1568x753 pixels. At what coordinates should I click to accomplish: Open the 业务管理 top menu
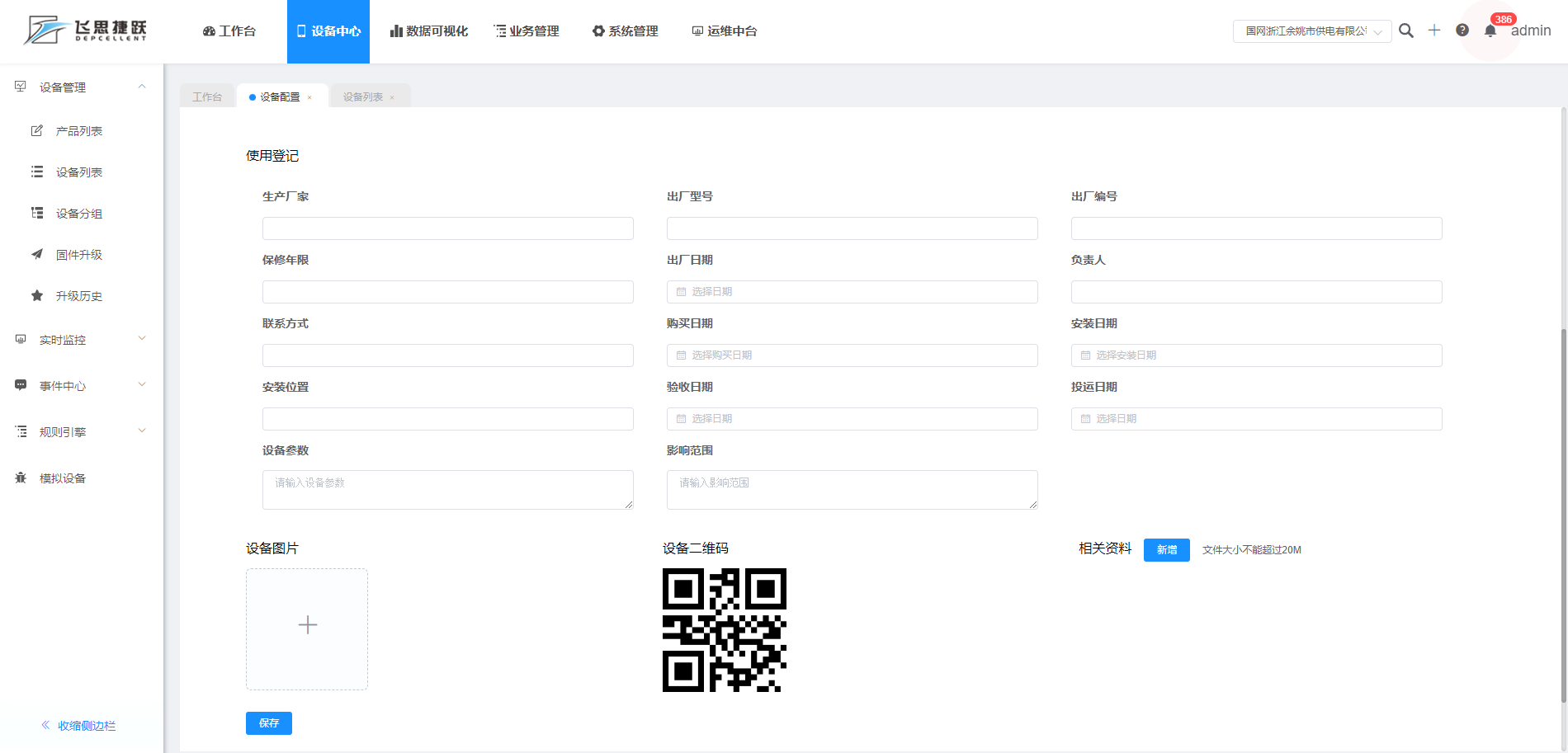coord(527,31)
